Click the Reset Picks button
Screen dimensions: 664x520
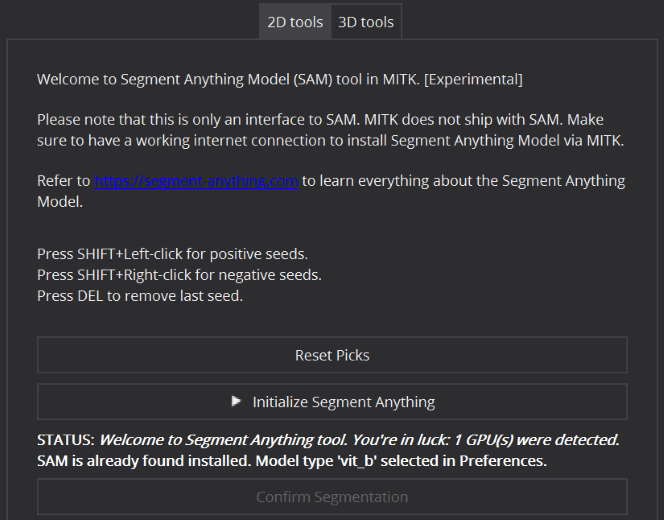pyautogui.click(x=332, y=355)
